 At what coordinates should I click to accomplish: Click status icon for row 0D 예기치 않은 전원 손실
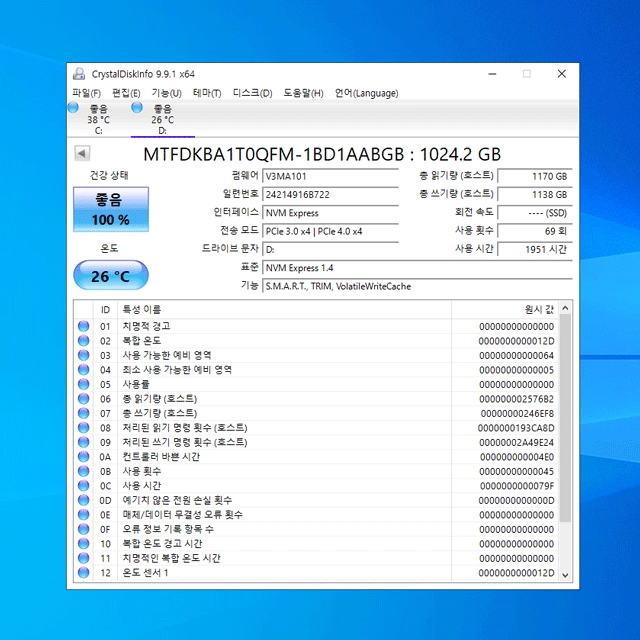tap(84, 500)
